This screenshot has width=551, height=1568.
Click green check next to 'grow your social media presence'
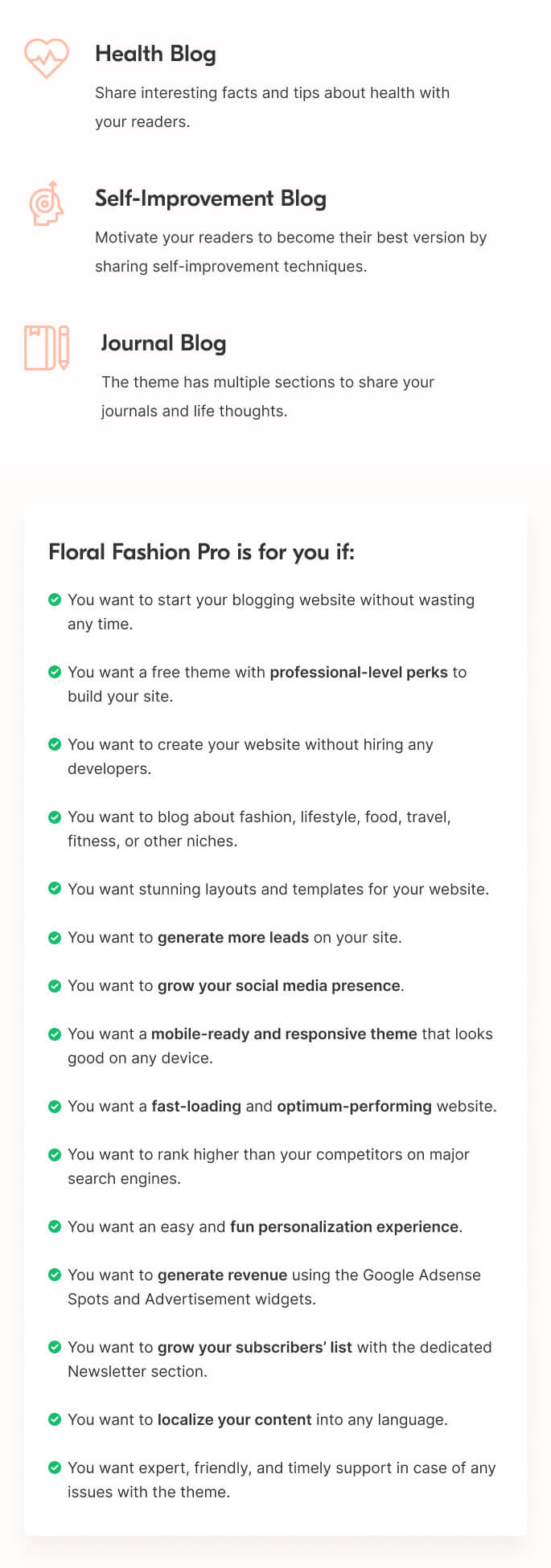[x=55, y=985]
